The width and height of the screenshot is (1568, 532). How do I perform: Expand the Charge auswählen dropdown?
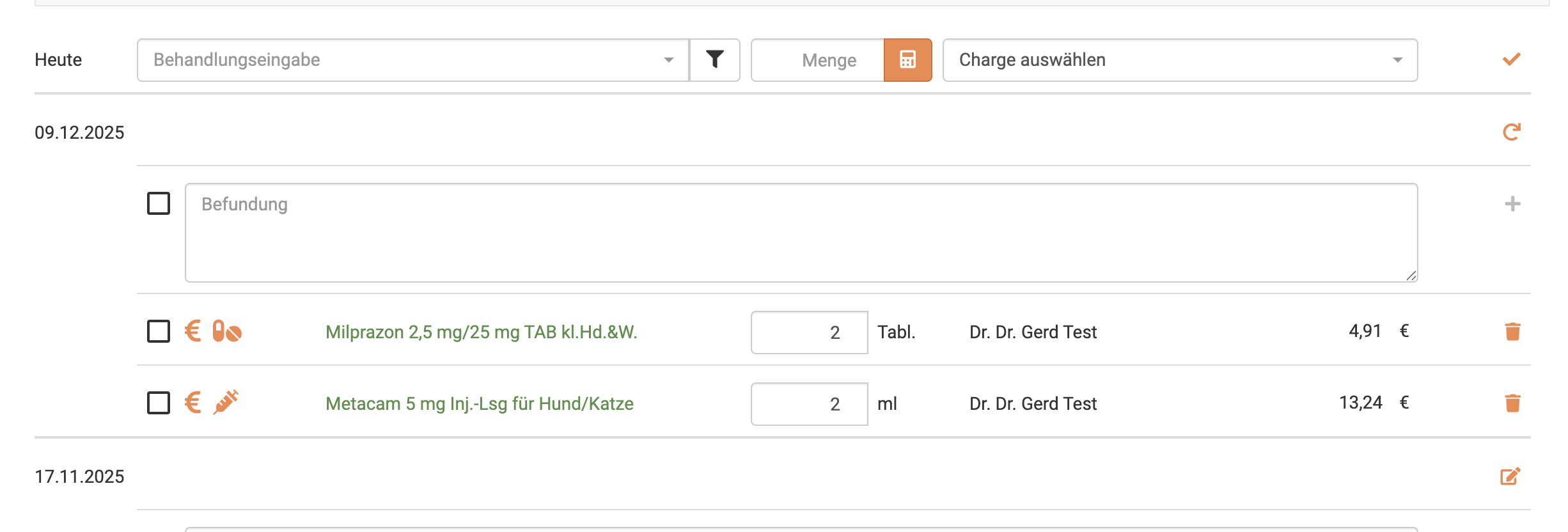1180,59
